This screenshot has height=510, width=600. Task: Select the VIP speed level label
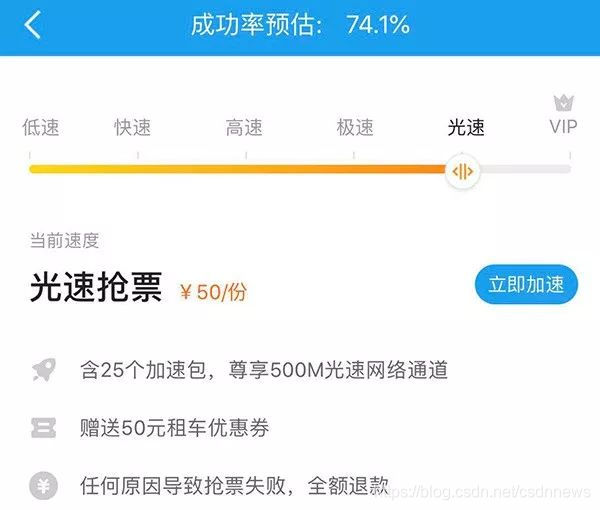(x=563, y=127)
